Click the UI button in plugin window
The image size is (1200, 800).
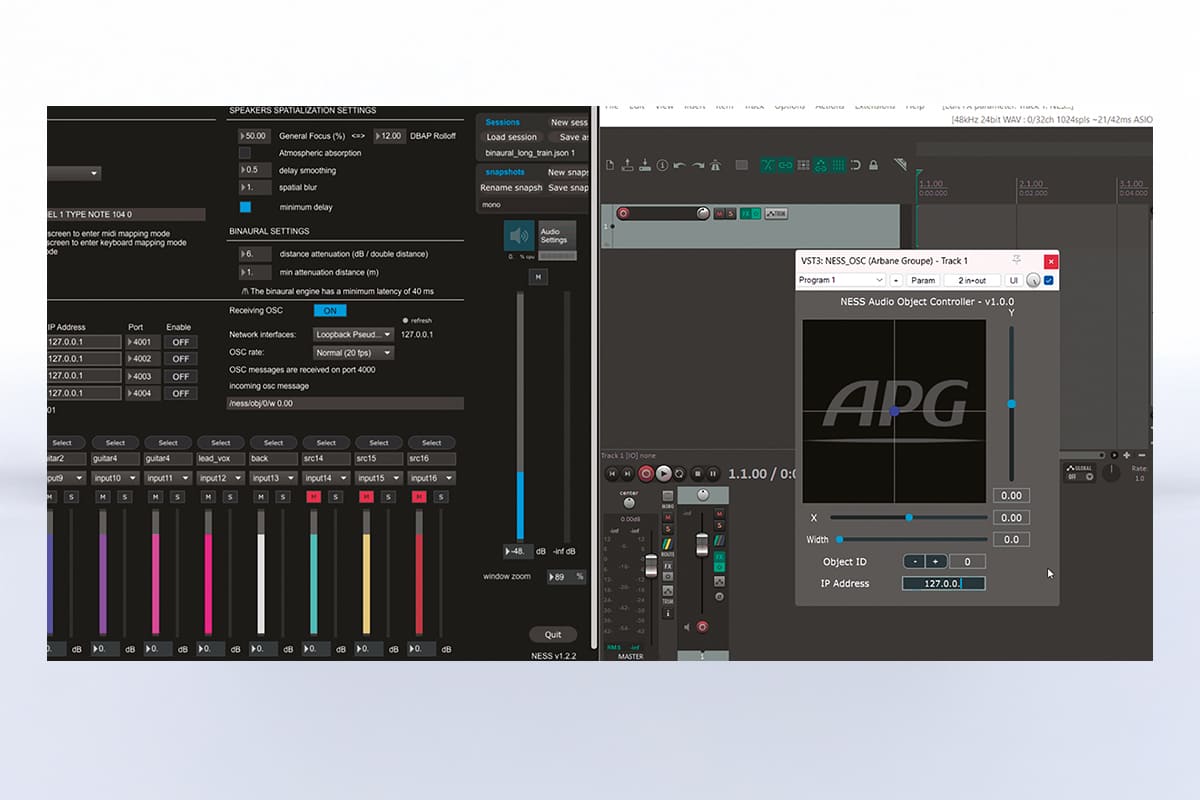(x=1013, y=281)
